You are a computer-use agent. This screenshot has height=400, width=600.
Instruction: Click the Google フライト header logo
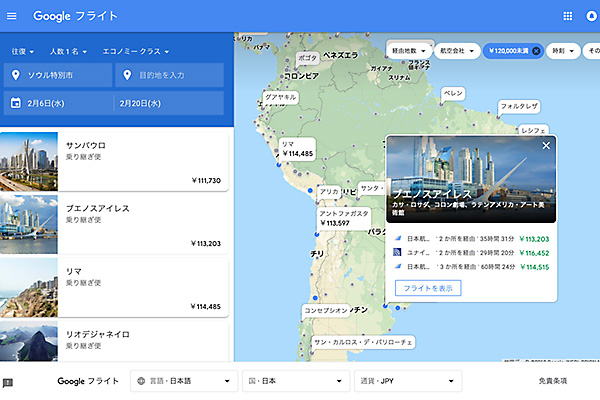[x=75, y=16]
